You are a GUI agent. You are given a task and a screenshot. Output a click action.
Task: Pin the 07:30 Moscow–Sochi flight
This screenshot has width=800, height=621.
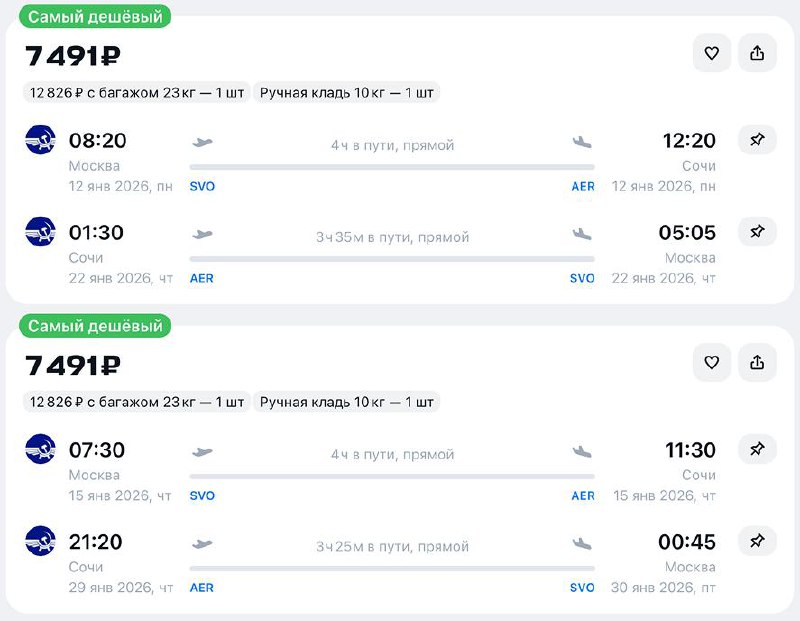point(757,450)
